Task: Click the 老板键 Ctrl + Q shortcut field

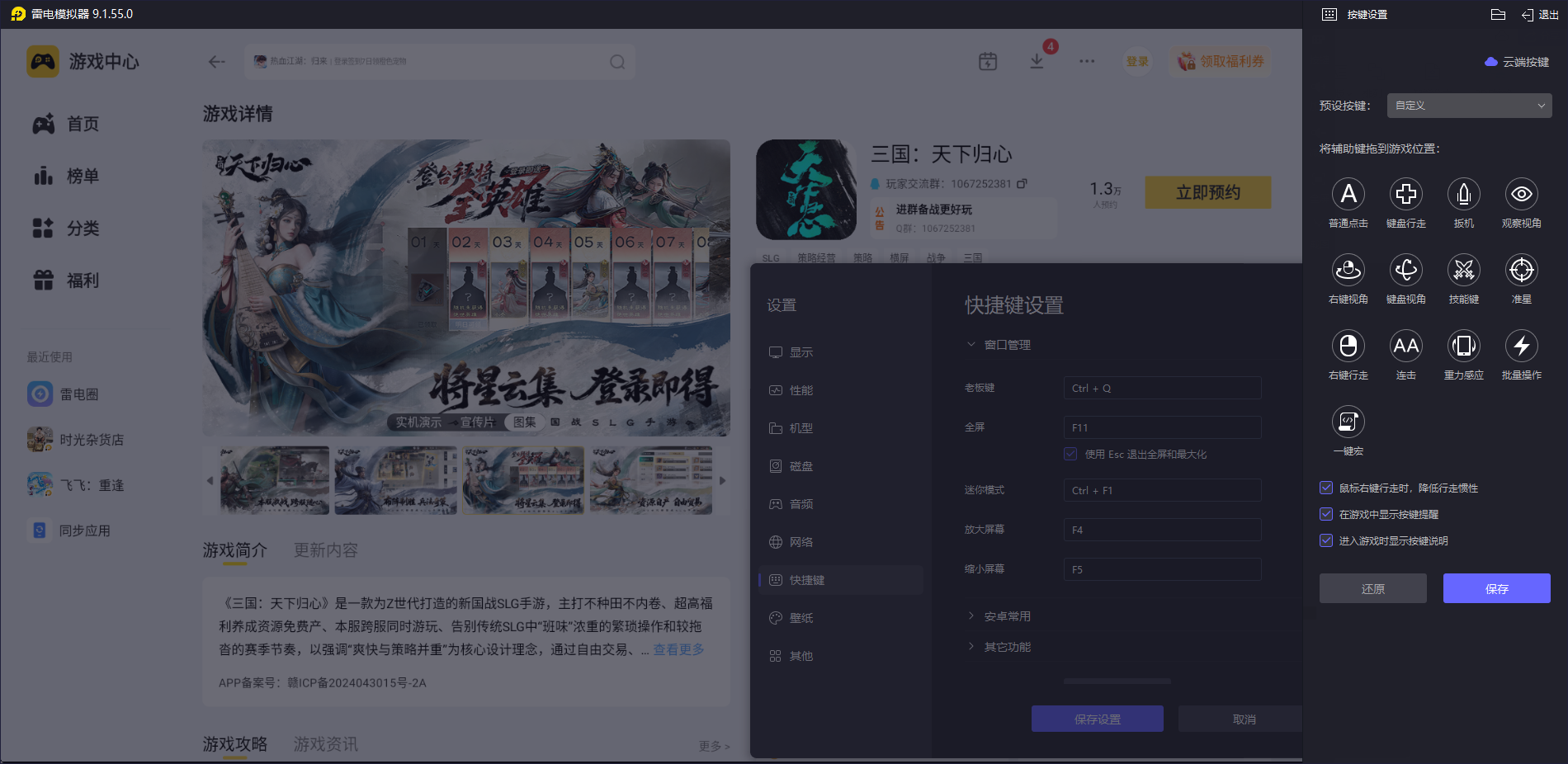Action: pos(1162,389)
